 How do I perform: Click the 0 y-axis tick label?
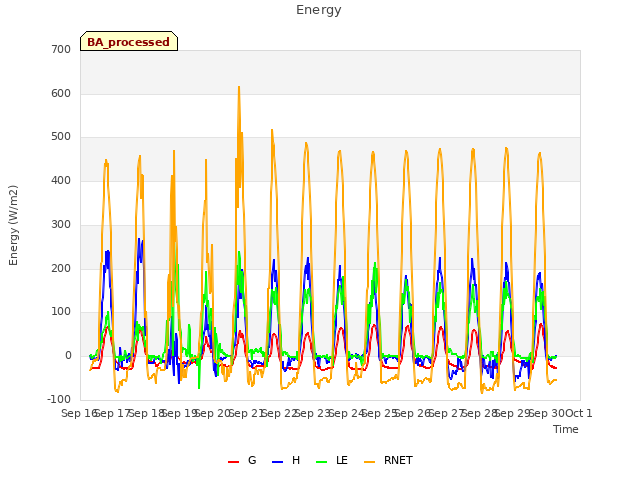[68, 356]
